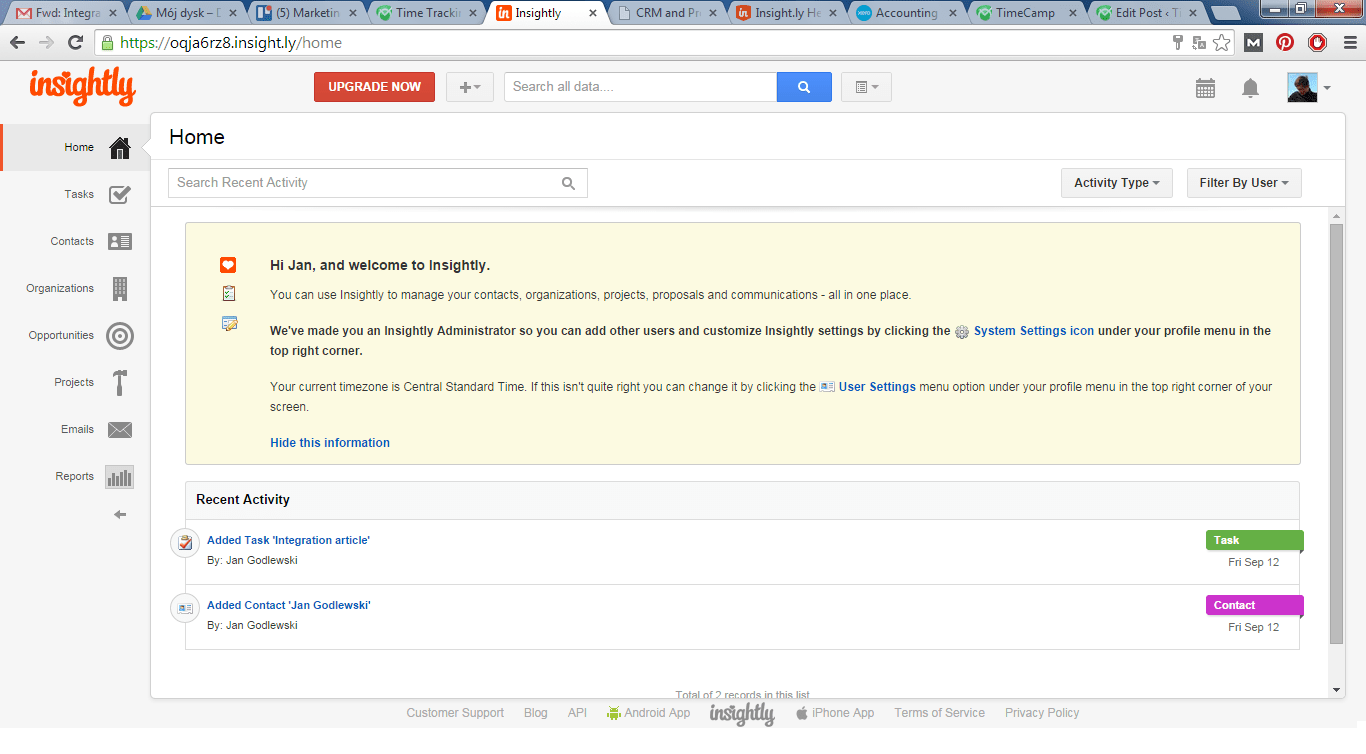Click the Search Recent Activity field
Screen dimensions: 1366x754
[378, 183]
